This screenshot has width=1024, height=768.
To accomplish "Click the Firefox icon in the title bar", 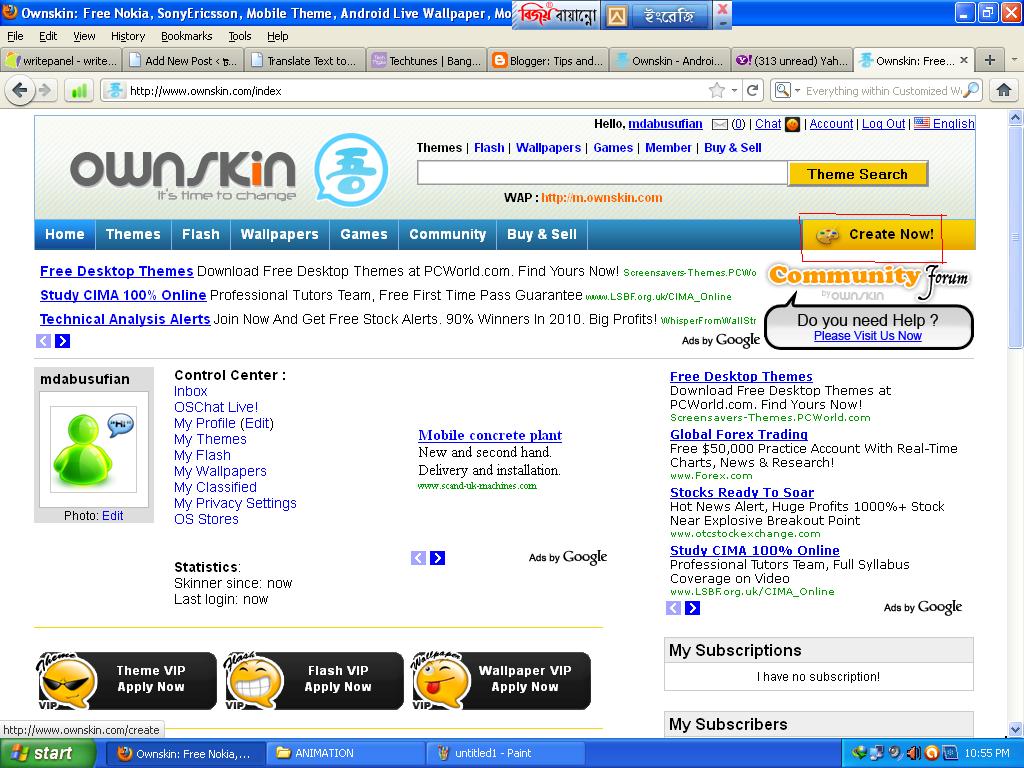I will (x=10, y=12).
